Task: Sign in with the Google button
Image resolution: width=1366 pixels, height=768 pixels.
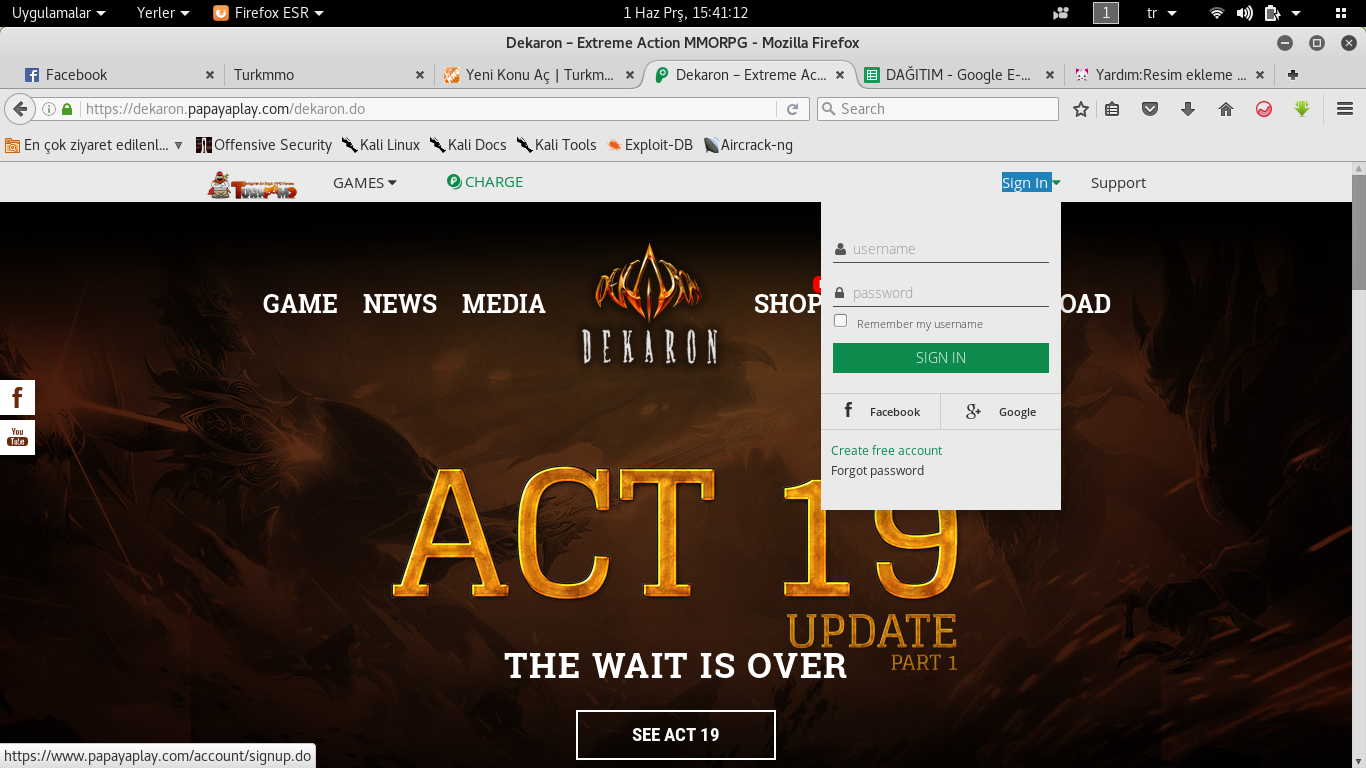Action: (x=1001, y=412)
